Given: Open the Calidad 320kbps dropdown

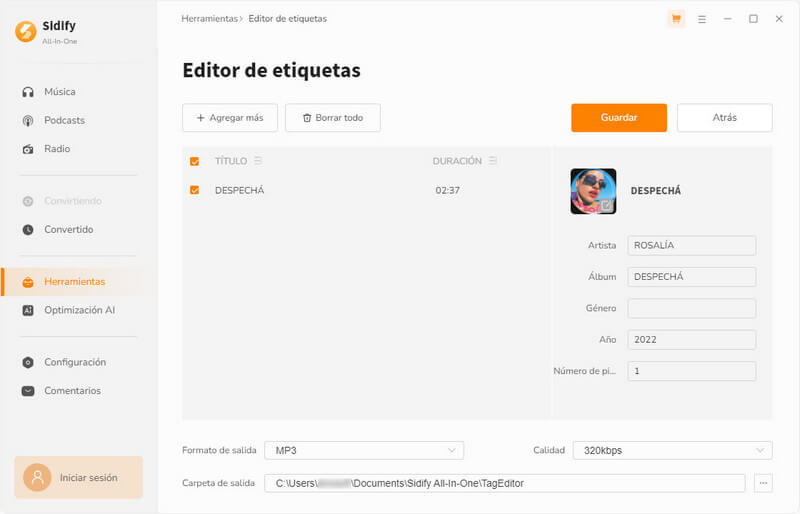Looking at the screenshot, I should 672,450.
